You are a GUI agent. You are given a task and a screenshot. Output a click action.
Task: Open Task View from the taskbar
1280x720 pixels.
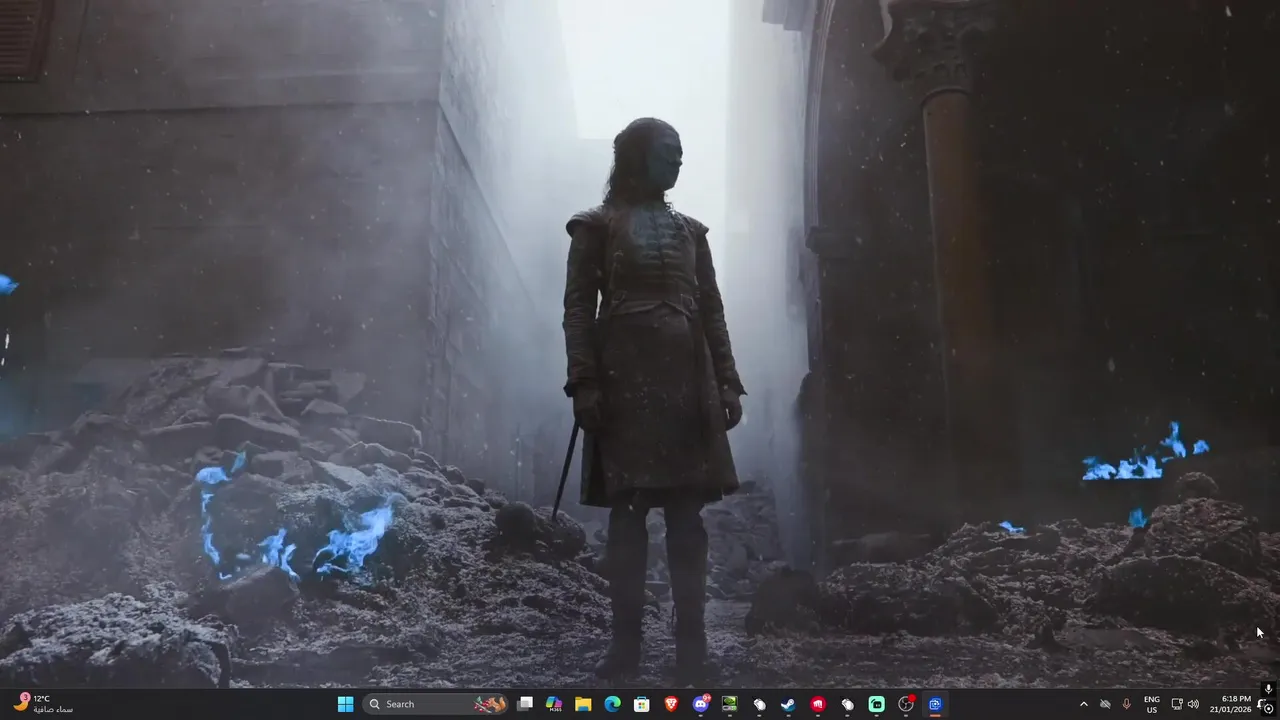click(525, 704)
